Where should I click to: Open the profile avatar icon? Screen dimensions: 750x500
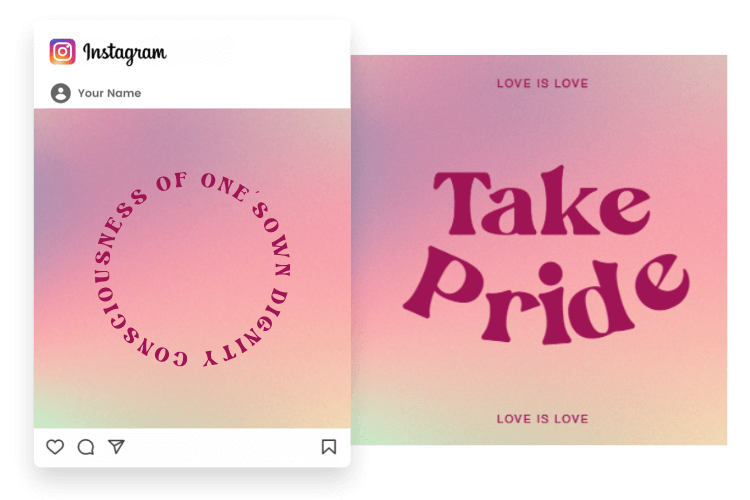pyautogui.click(x=61, y=93)
